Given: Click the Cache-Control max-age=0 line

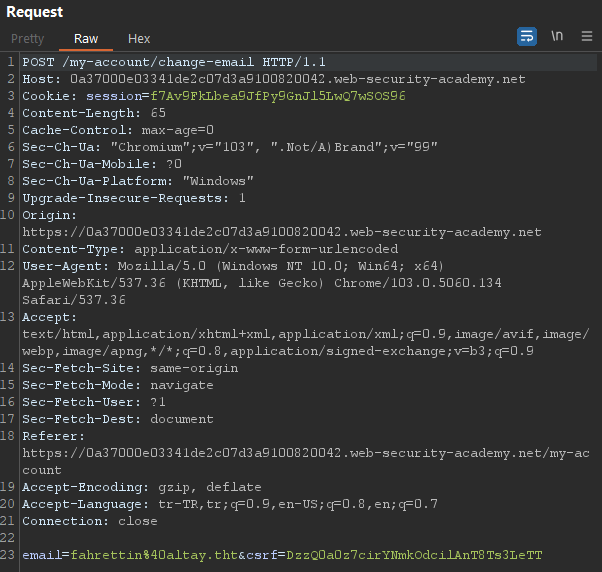Looking at the screenshot, I should [118, 130].
